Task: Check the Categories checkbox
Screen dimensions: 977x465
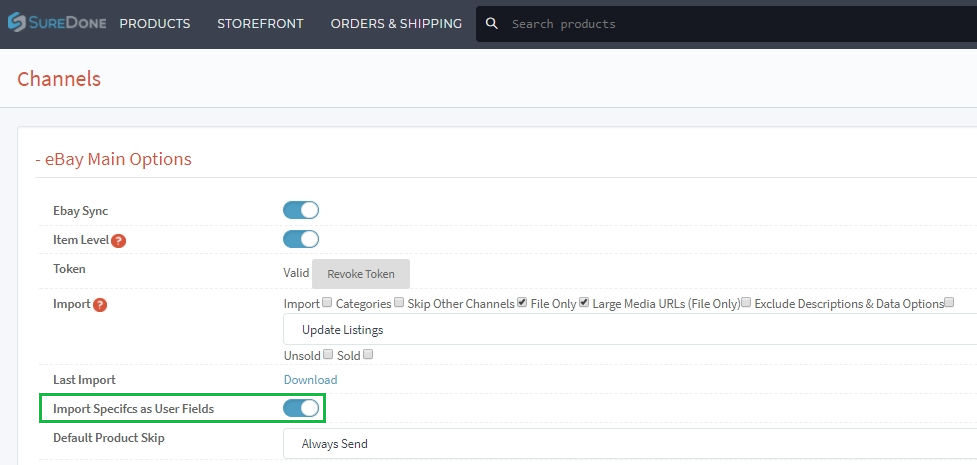Action: point(399,303)
